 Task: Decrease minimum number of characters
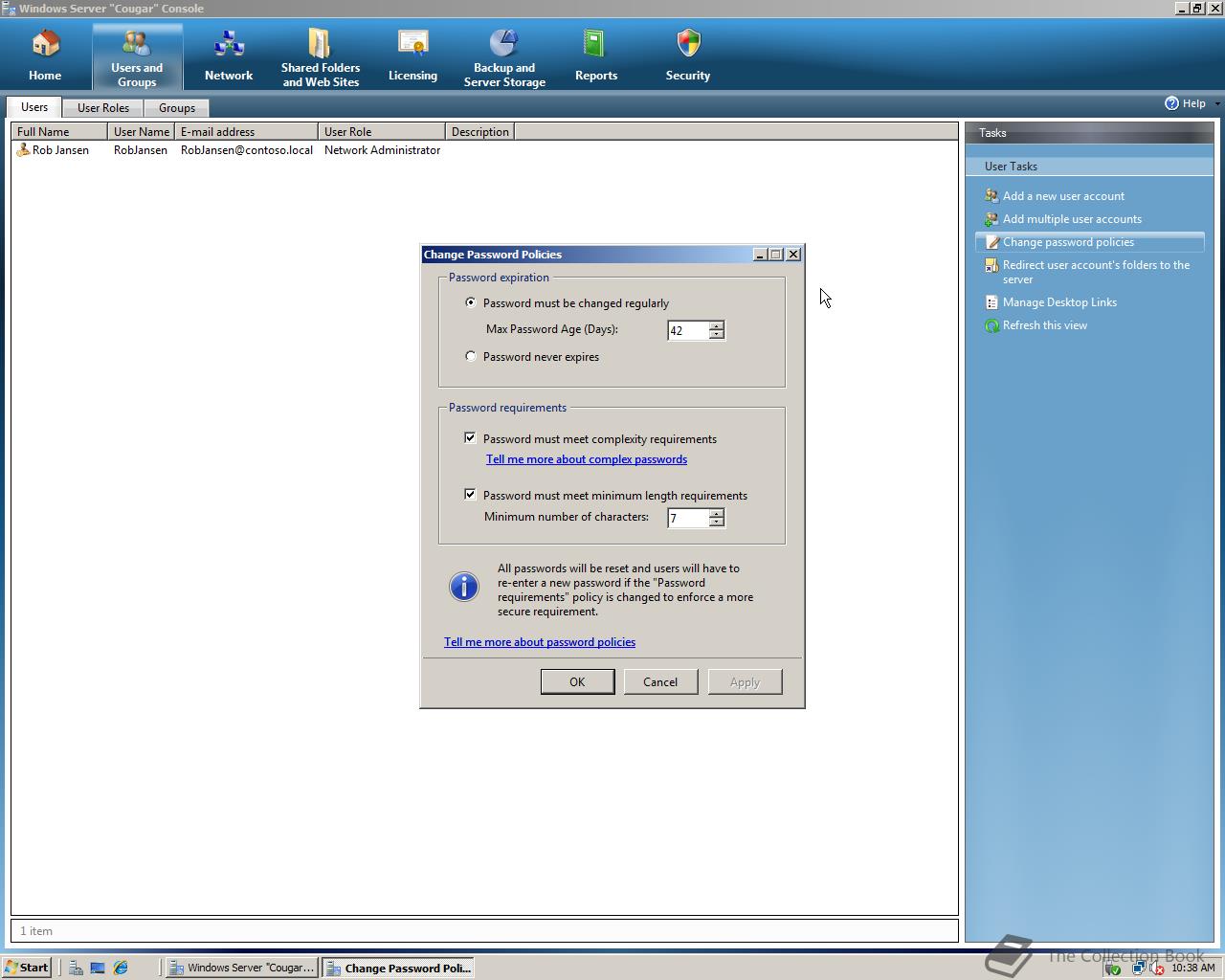pos(716,523)
